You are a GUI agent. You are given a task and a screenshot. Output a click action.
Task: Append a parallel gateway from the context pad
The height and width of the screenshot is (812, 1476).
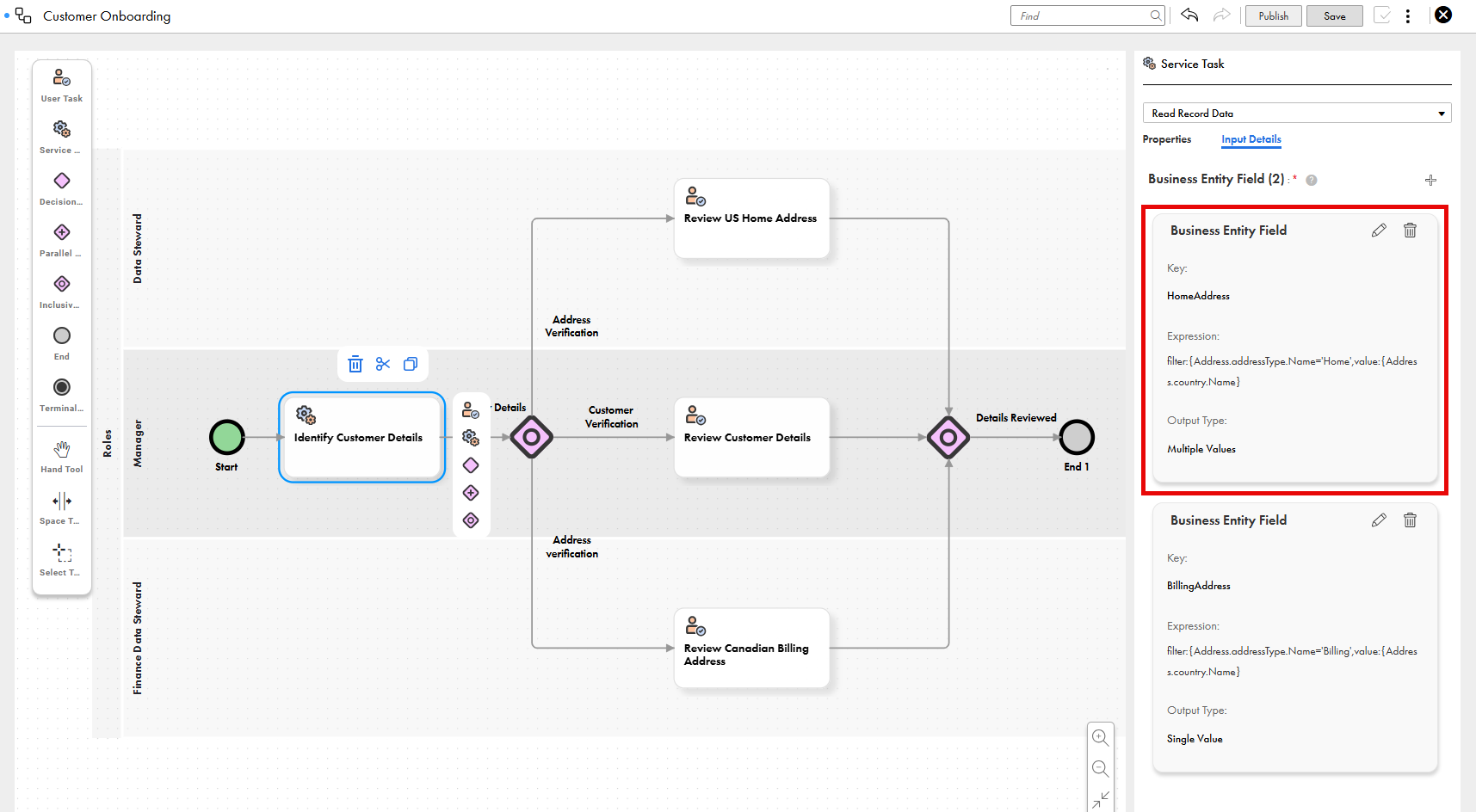(x=471, y=493)
